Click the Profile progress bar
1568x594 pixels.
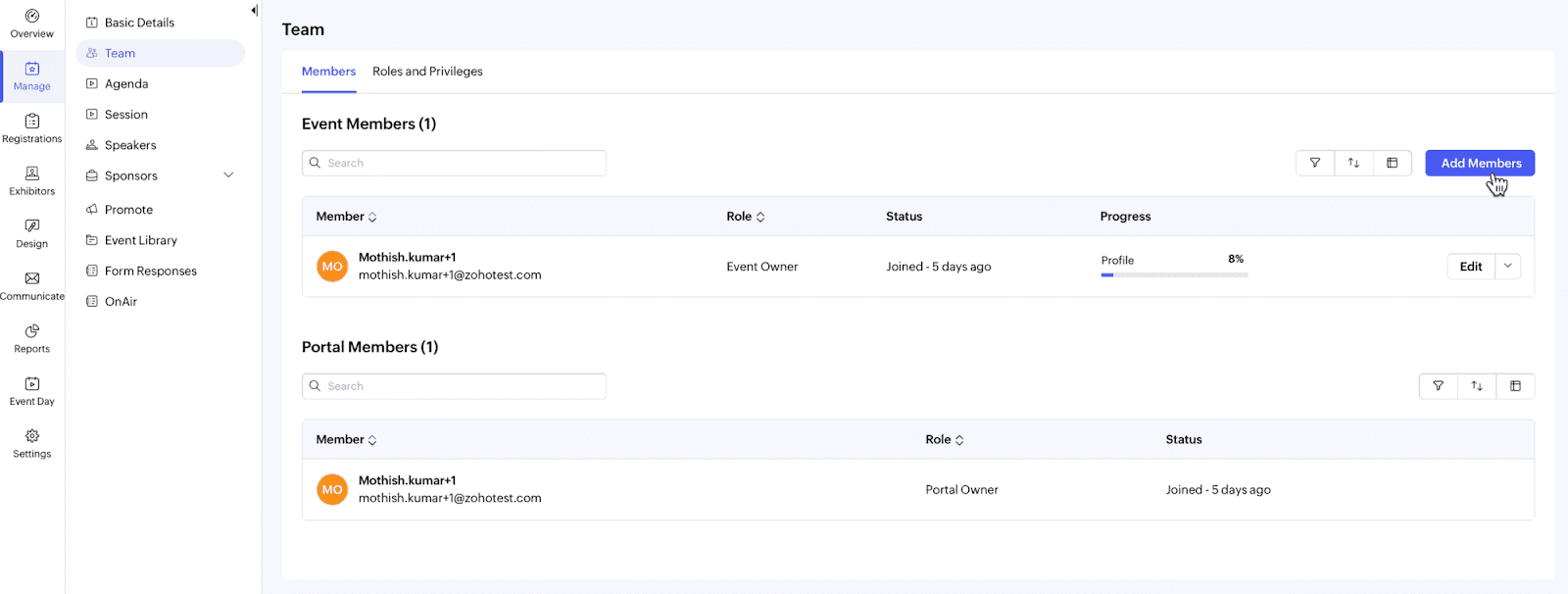coord(1174,275)
